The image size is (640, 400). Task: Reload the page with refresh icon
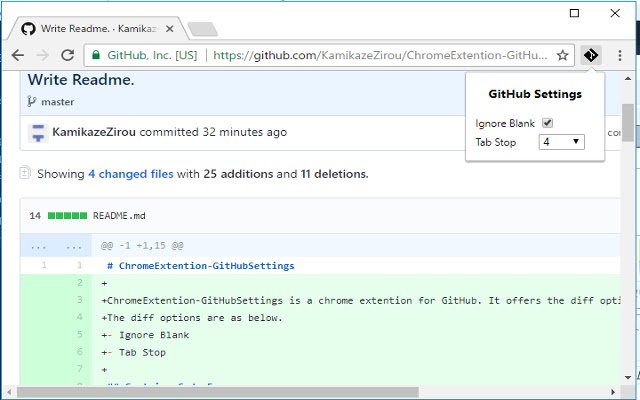tap(67, 55)
